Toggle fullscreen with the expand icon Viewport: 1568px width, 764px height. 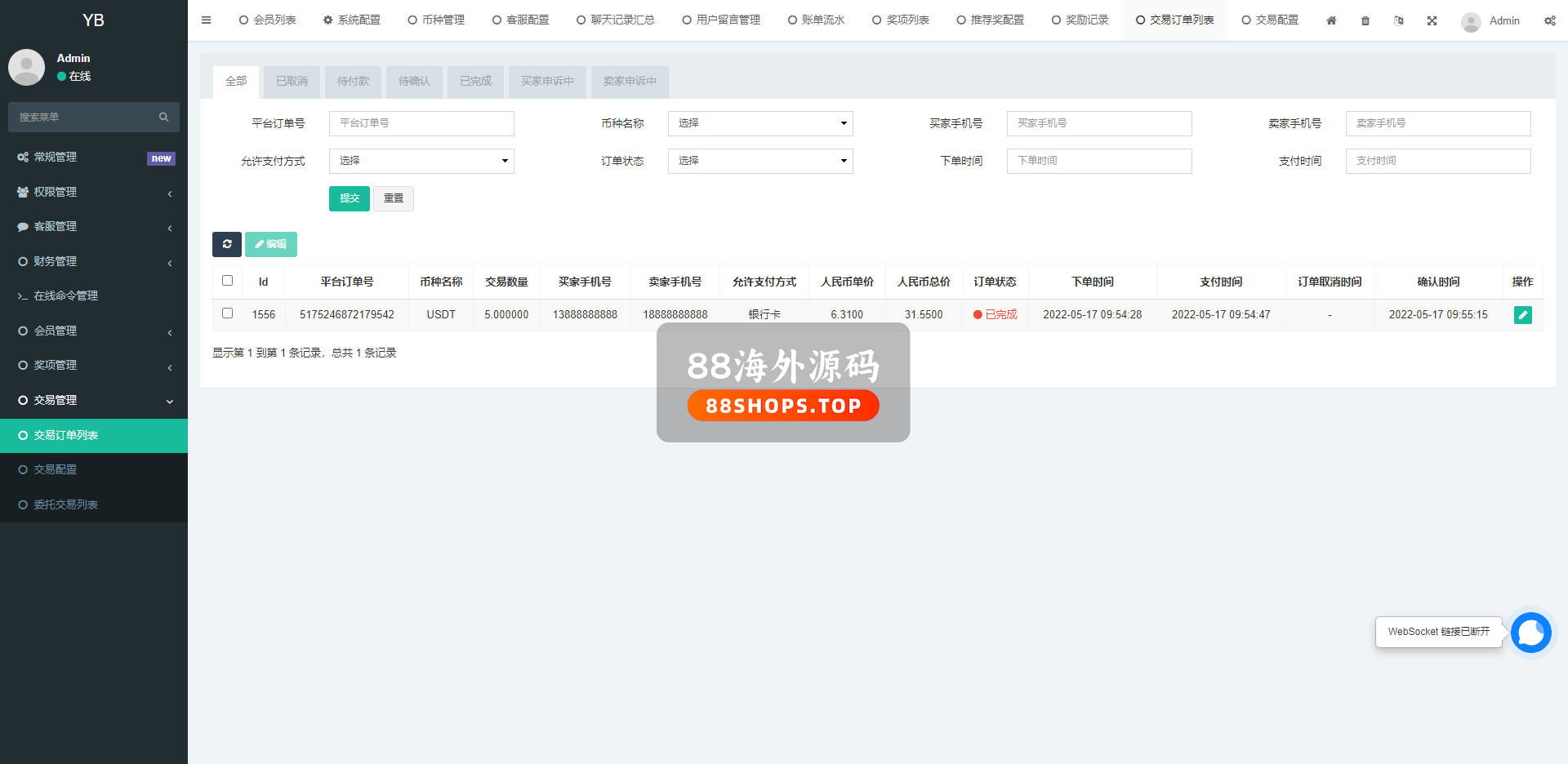coord(1432,20)
